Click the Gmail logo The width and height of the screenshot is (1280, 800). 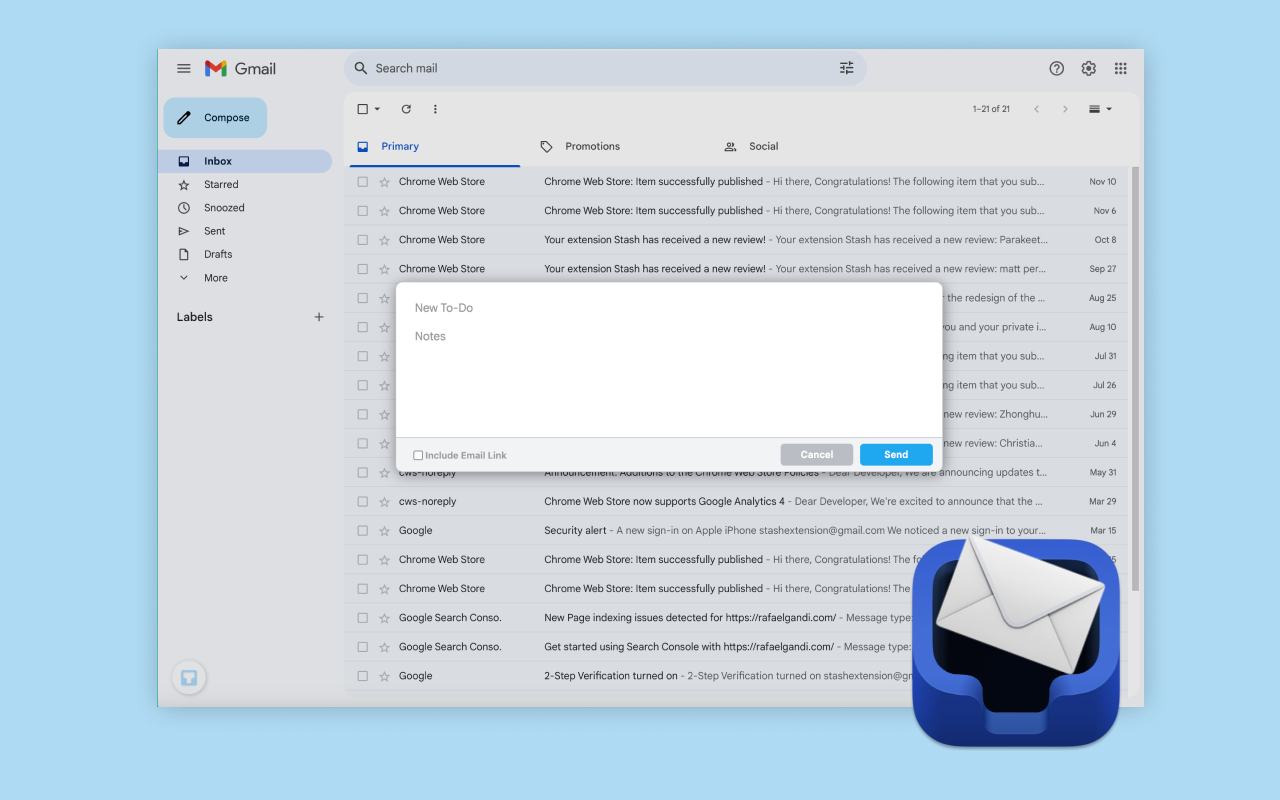[240, 68]
